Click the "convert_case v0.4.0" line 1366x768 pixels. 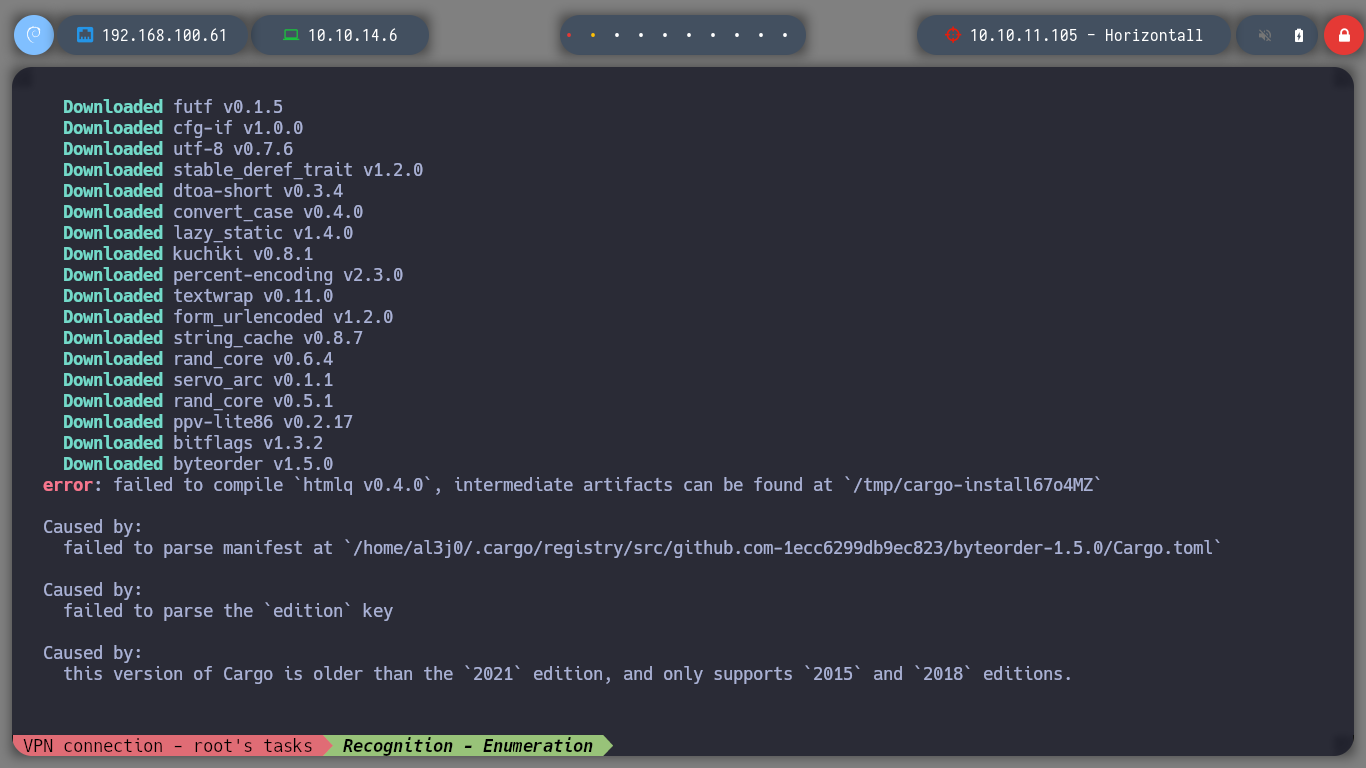(x=268, y=212)
